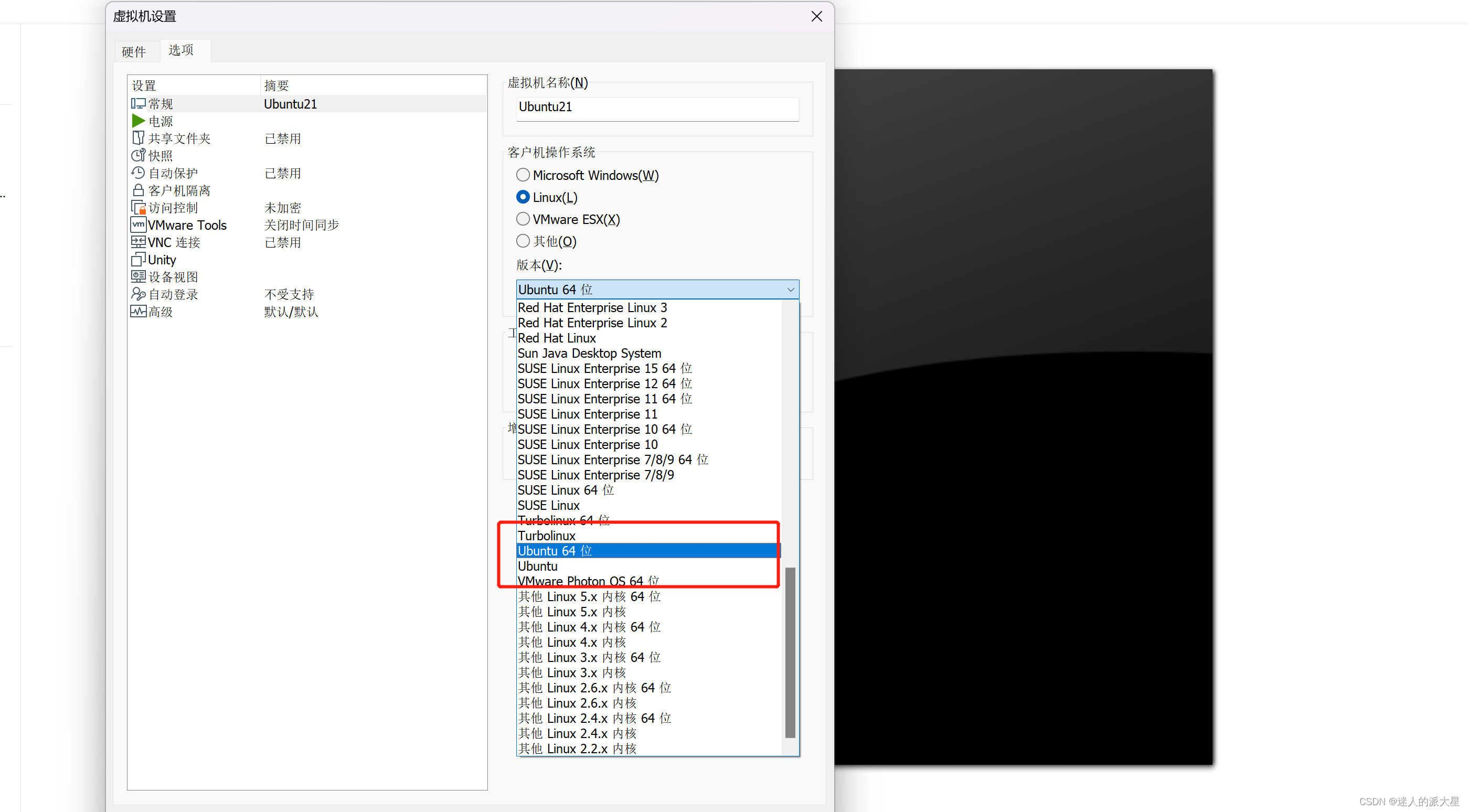1468x812 pixels.
Task: Choose the 32-bit Ubuntu list item
Action: 649,566
